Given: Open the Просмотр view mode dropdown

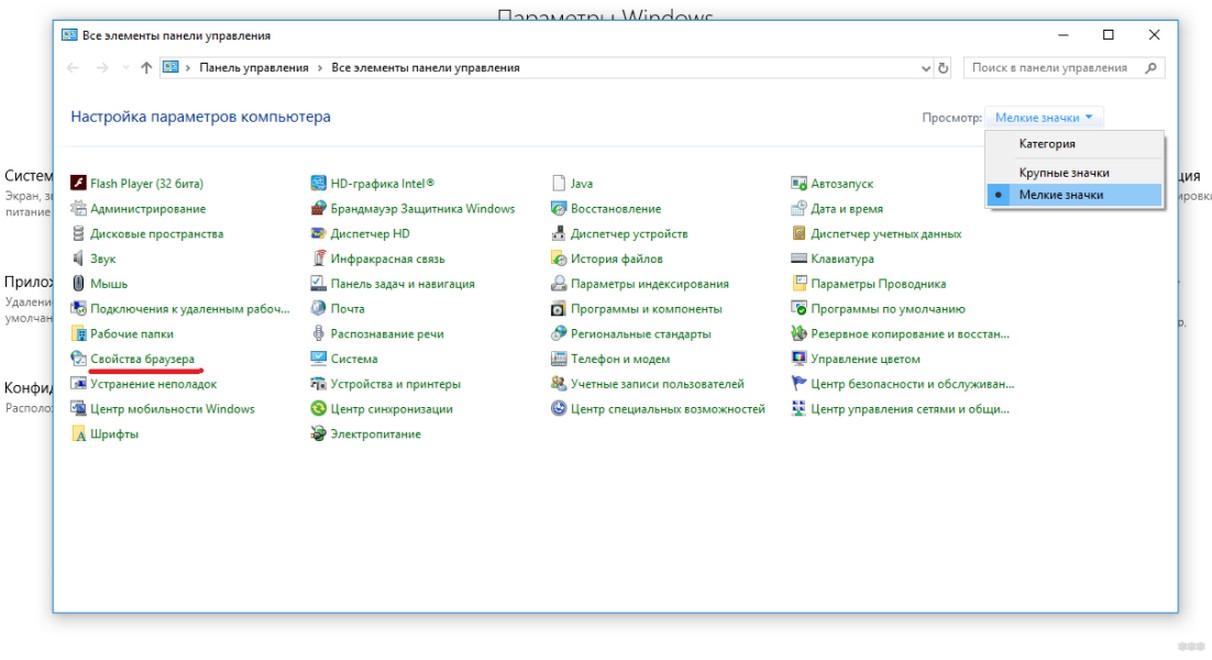Looking at the screenshot, I should click(x=1044, y=118).
